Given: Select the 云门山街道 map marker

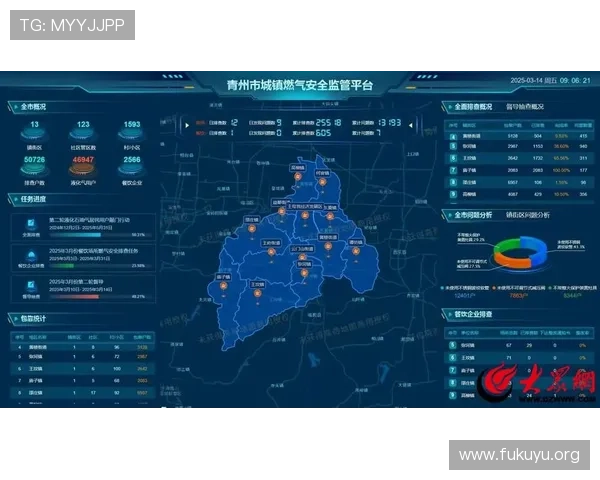Looking at the screenshot, I should (302, 257).
